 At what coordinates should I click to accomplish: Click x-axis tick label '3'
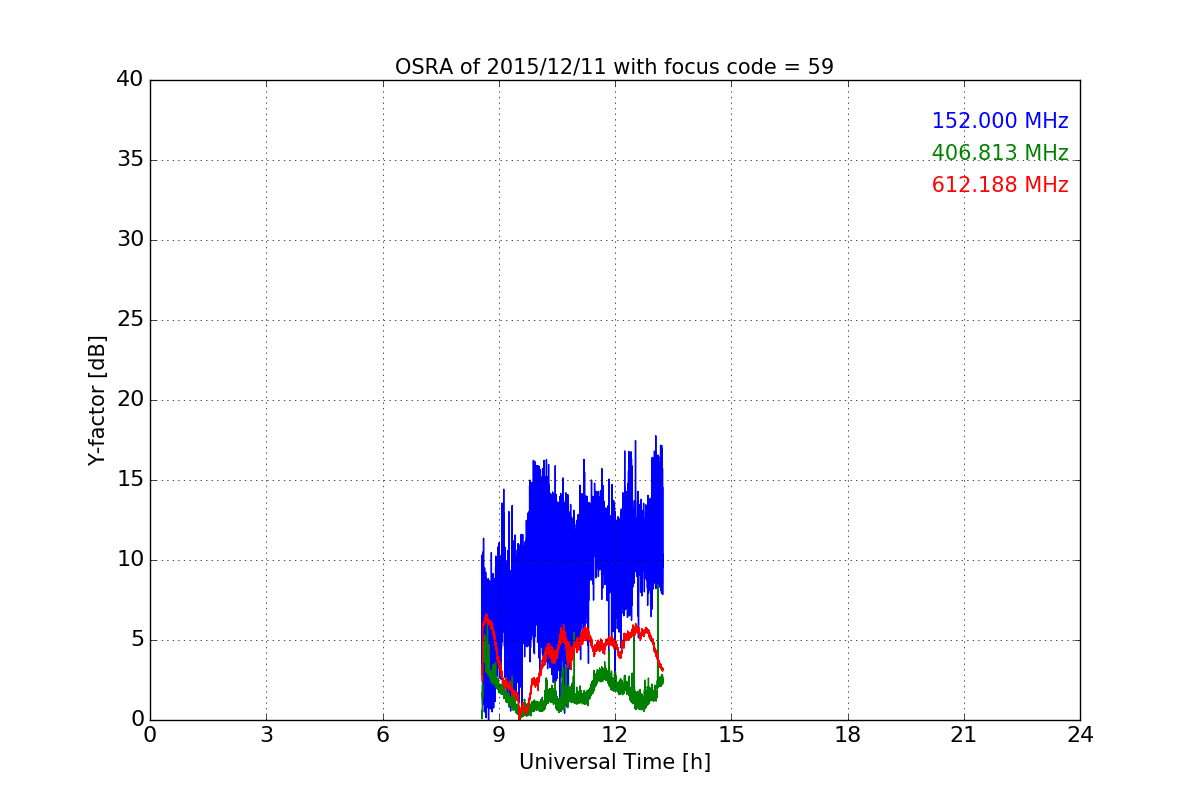pyautogui.click(x=266, y=735)
